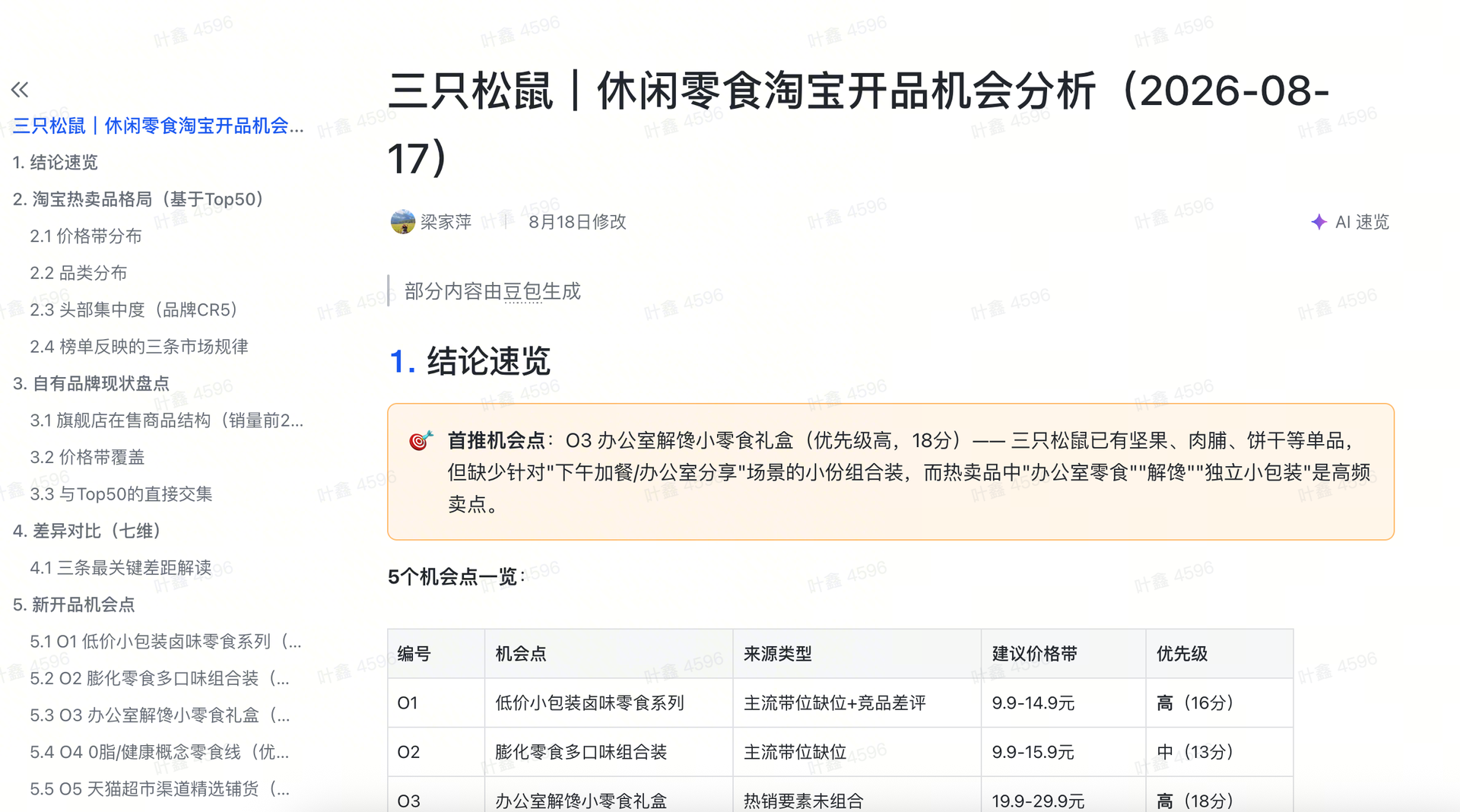Screen dimensions: 1460x812
Task: Click heading 1. 结论速览 in document
Action: [x=469, y=361]
